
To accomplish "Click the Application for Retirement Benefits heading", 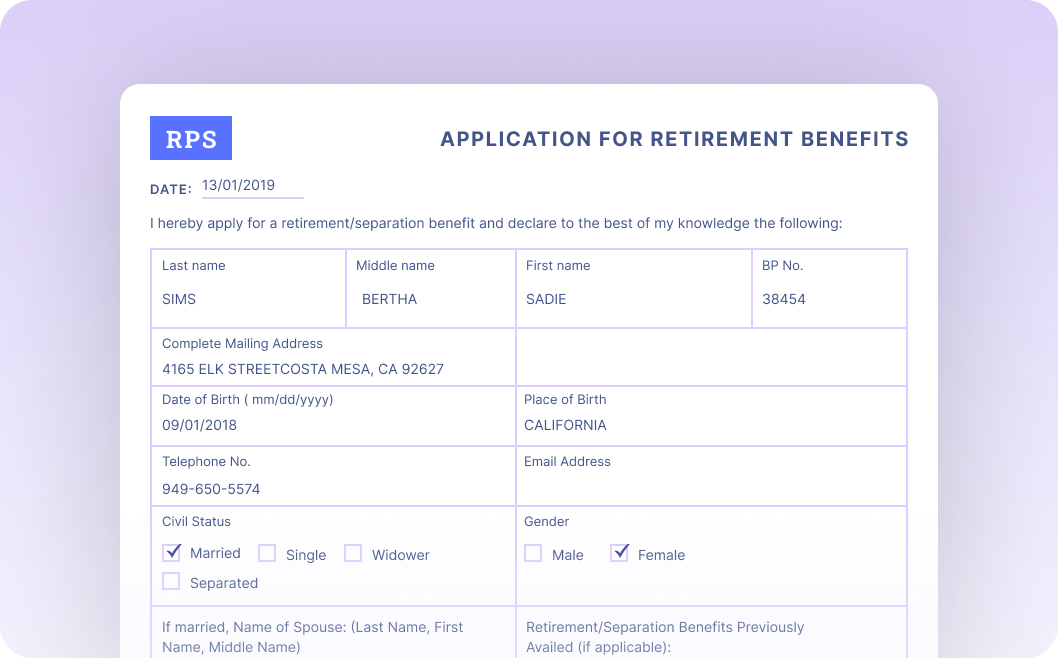I will (x=674, y=139).
